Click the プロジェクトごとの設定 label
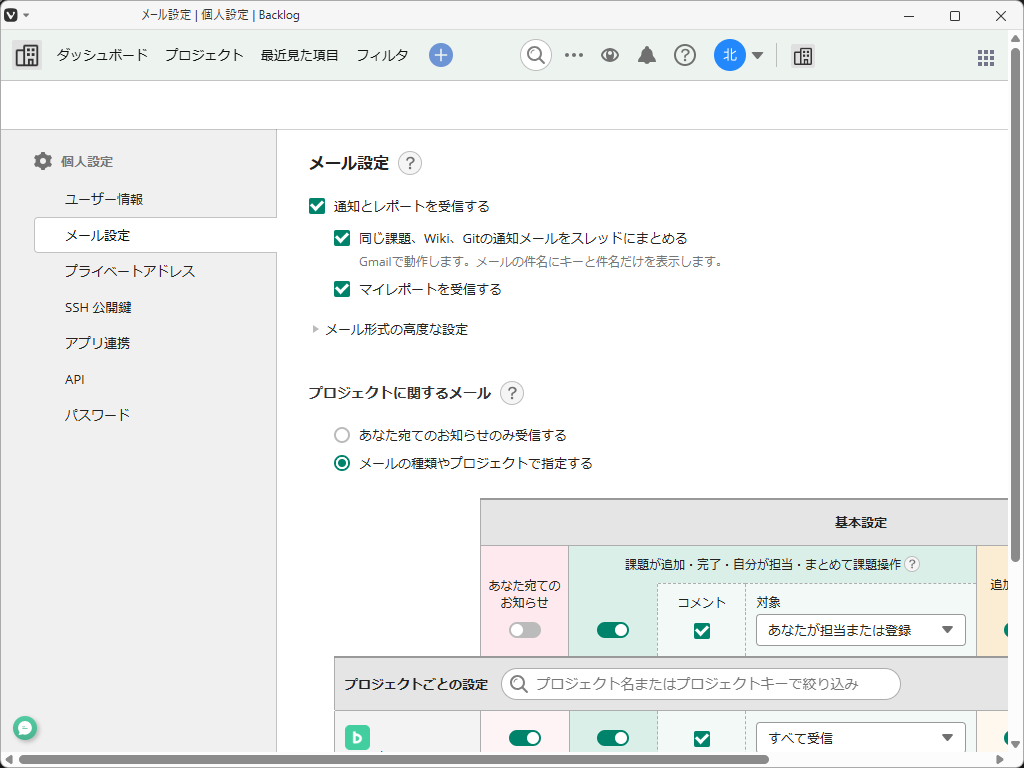 [416, 684]
